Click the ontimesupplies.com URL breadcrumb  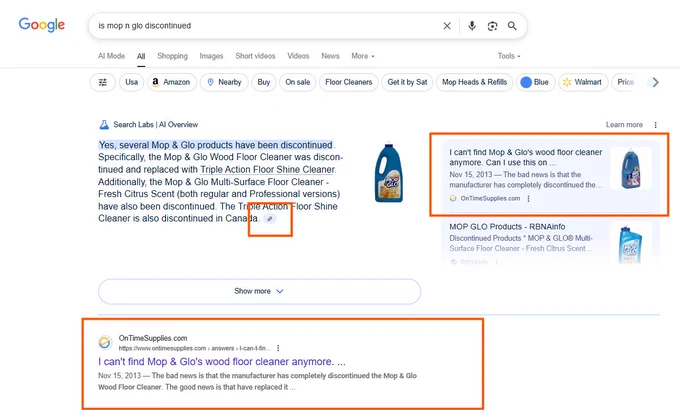click(194, 348)
